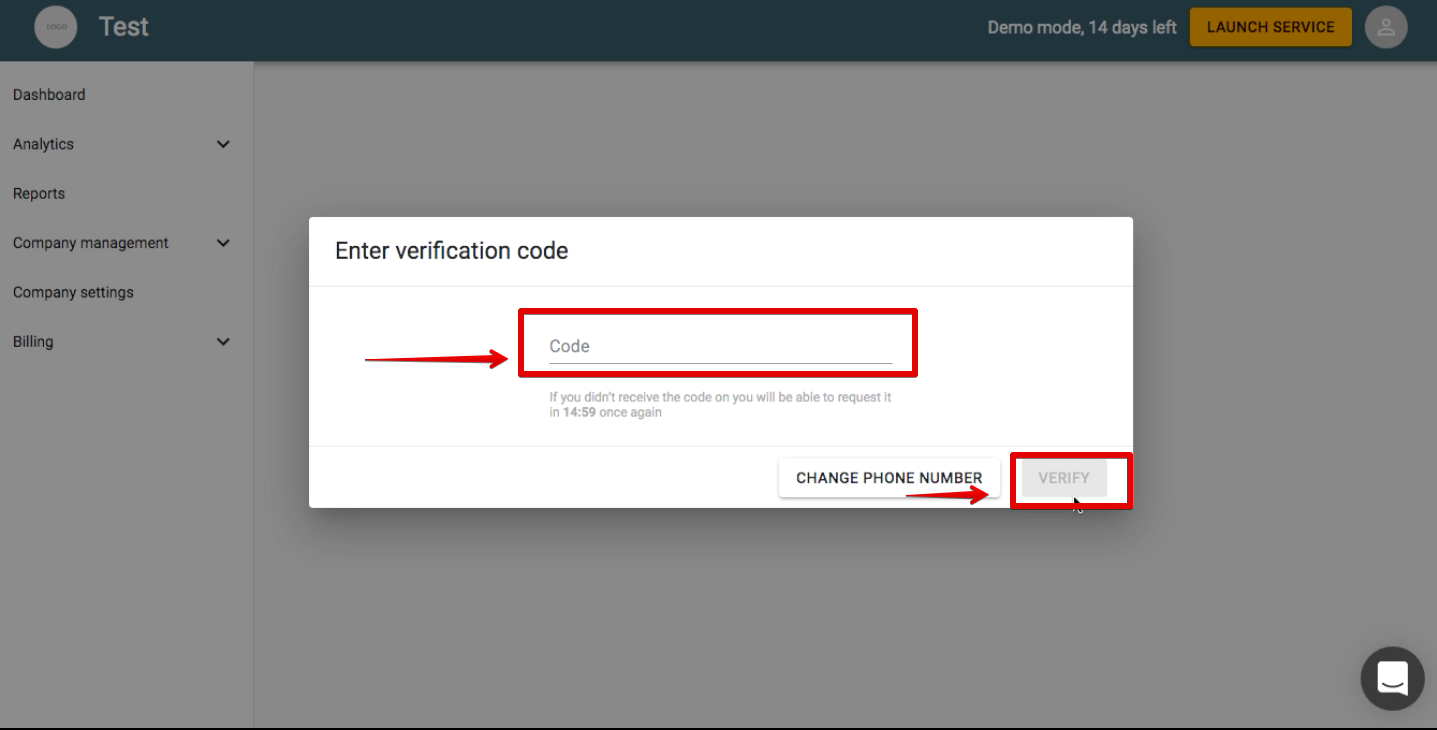Select Company management in the sidebar
Image resolution: width=1437 pixels, height=730 pixels.
[91, 243]
